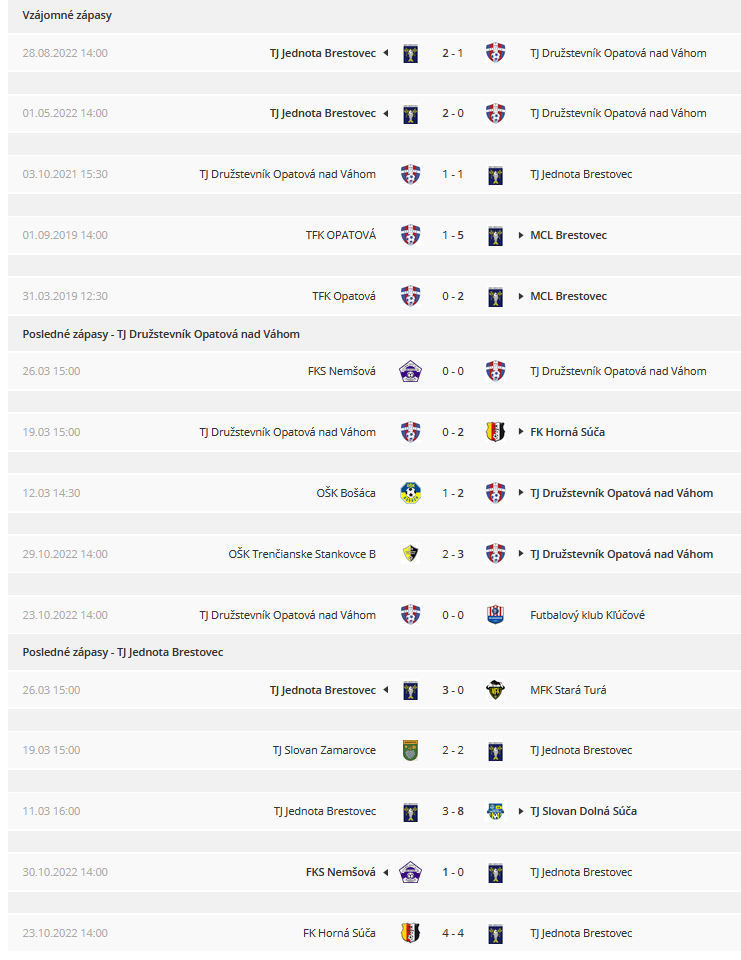Open MCL Brestovec team in 31.03.2019 match
This screenshot has width=741, height=960.
pos(568,296)
